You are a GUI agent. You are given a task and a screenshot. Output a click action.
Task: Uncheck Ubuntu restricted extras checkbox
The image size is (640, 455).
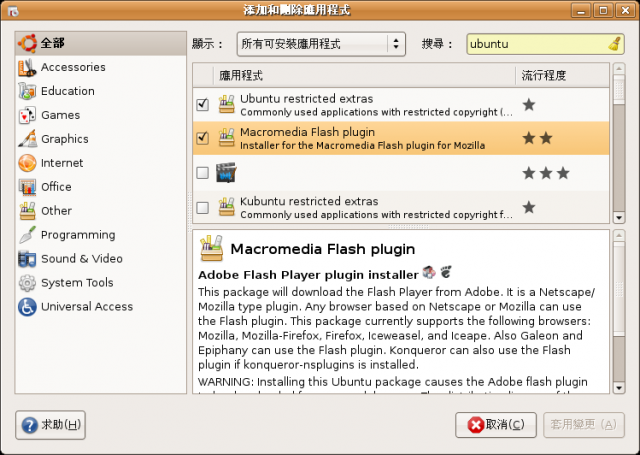coord(202,104)
